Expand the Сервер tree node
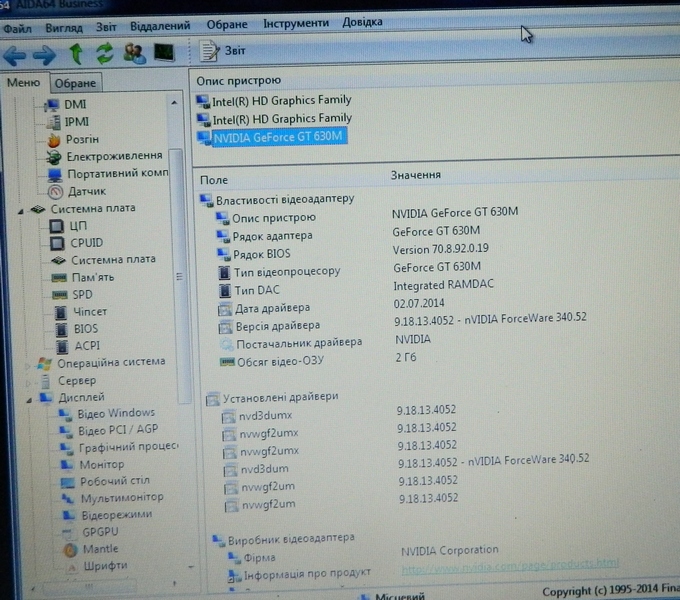Screen dimensions: 680x600 tap(29, 381)
